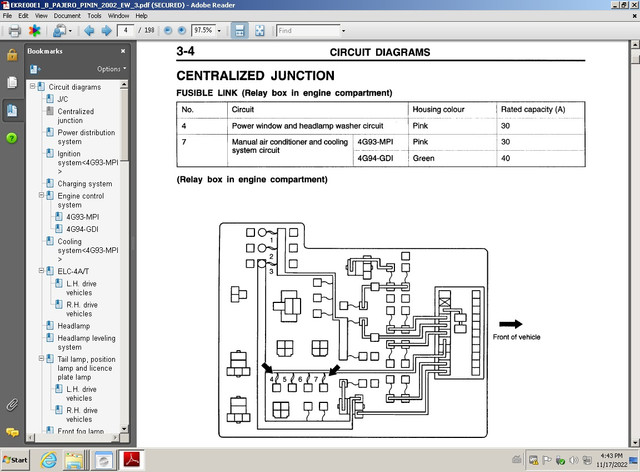Viewport: 640px width, 472px height.
Task: Open the 4G94-GDI engine control bookmark
Action: tap(82, 229)
